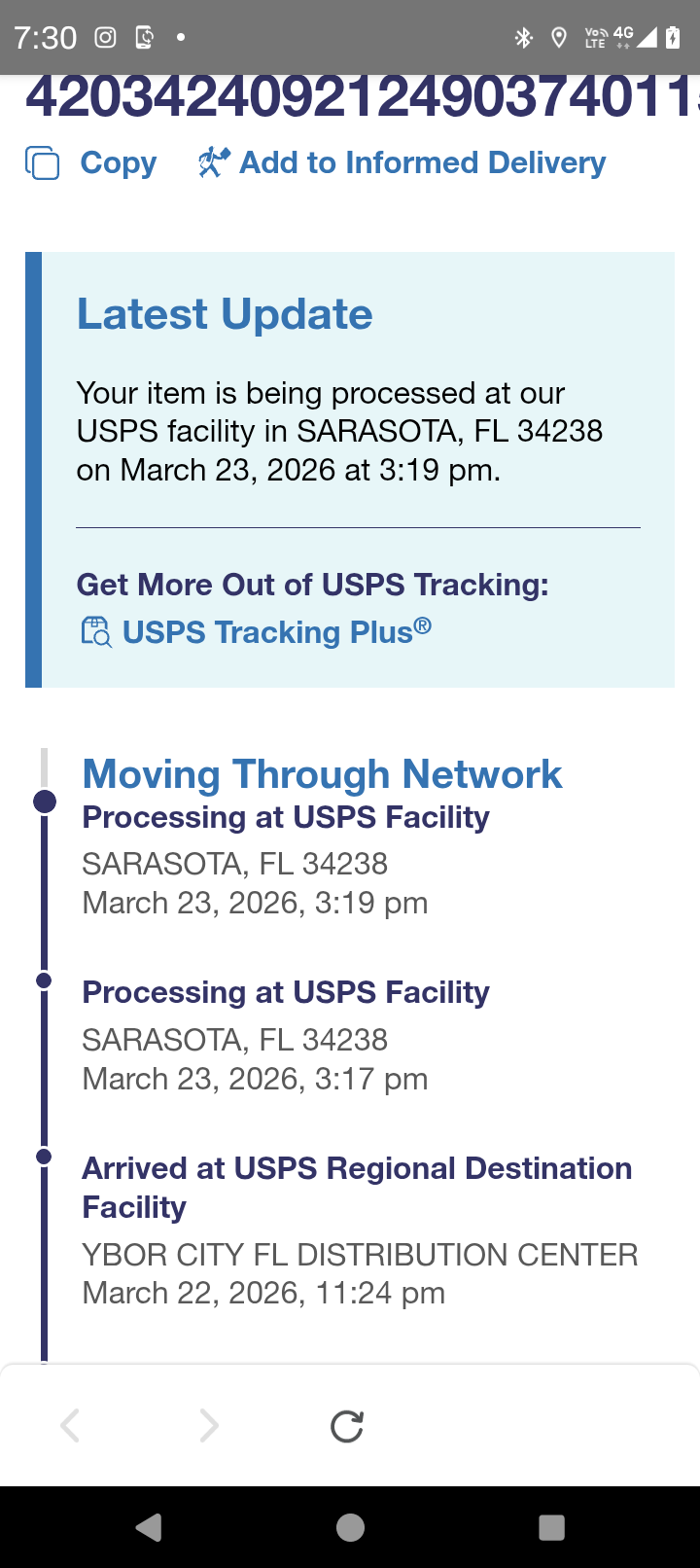The image size is (700, 1568).
Task: Tap the Informed Delivery running-figure icon
Action: [x=214, y=162]
